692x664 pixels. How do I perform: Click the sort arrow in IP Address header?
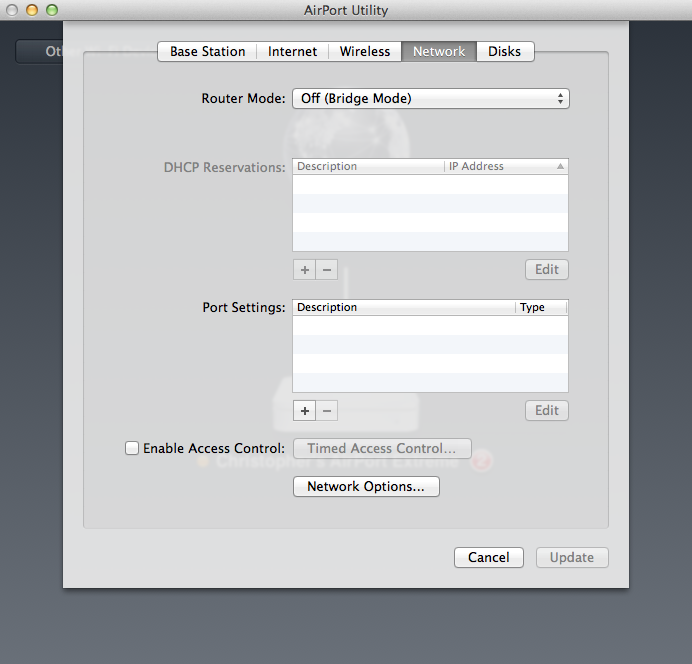click(x=560, y=166)
